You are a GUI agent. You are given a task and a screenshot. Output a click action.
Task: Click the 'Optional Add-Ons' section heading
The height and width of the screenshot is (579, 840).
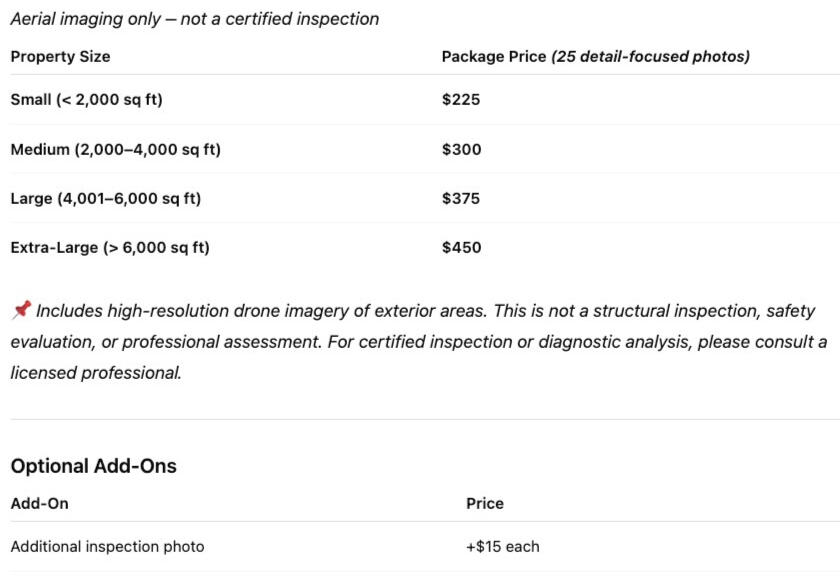pos(93,466)
